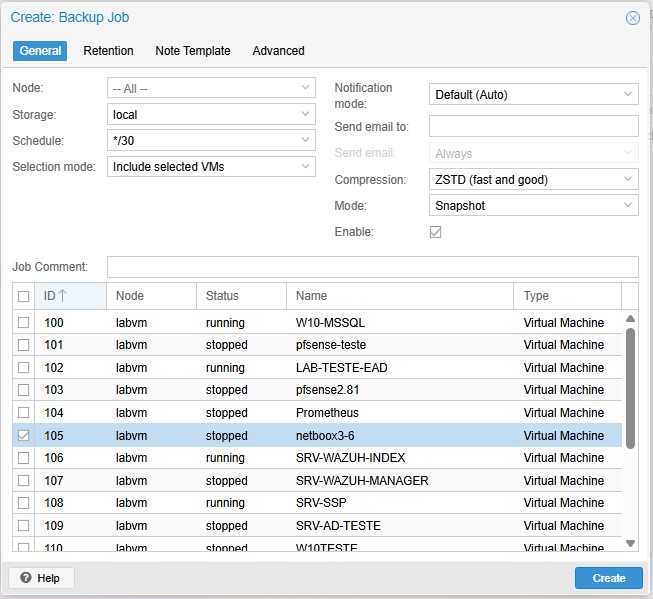This screenshot has width=653, height=599.
Task: Click ID 106 in the table
Action: click(54, 458)
